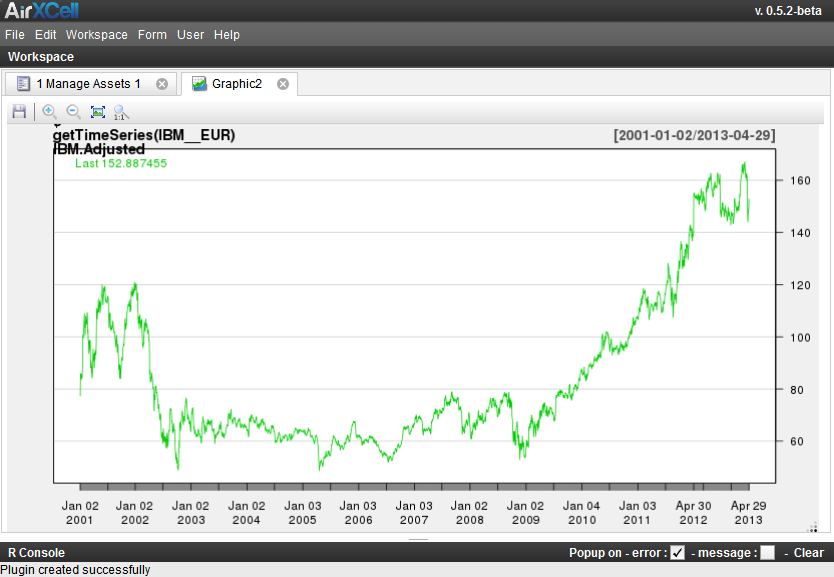This screenshot has height=577, width=834.
Task: Click the 'Apr 29 2013' x-axis label
Action: tap(748, 513)
